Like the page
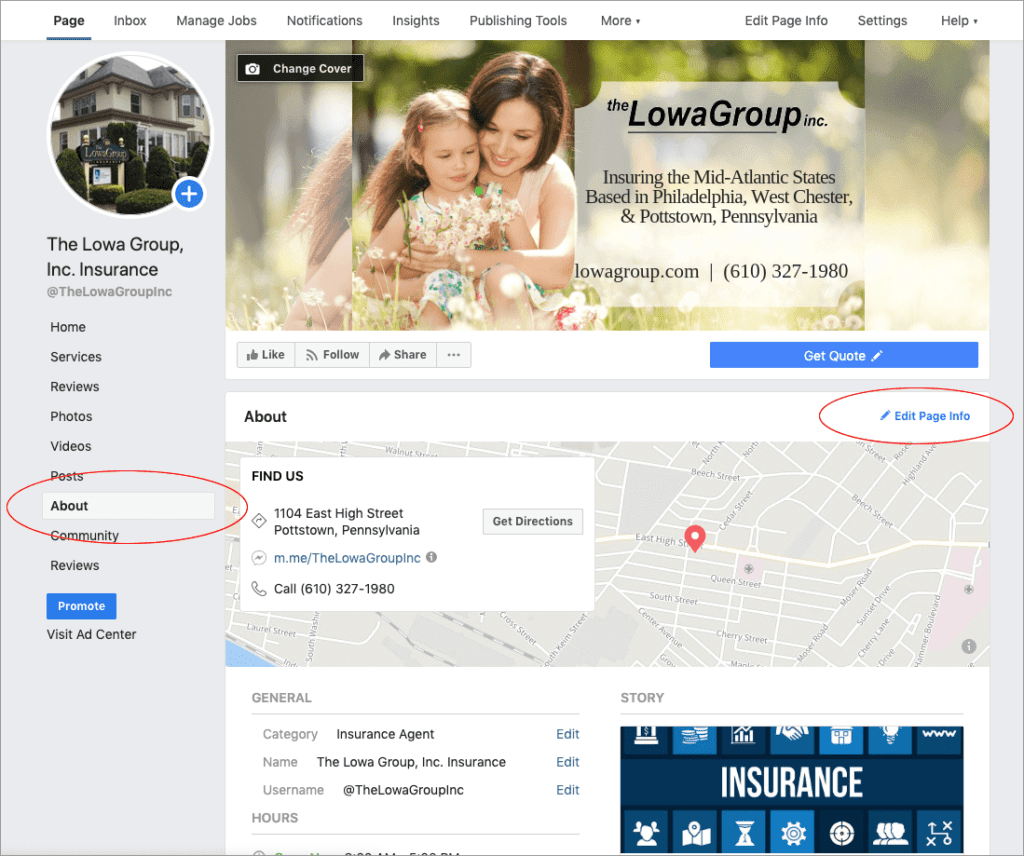Image resolution: width=1024 pixels, height=856 pixels. [266, 355]
